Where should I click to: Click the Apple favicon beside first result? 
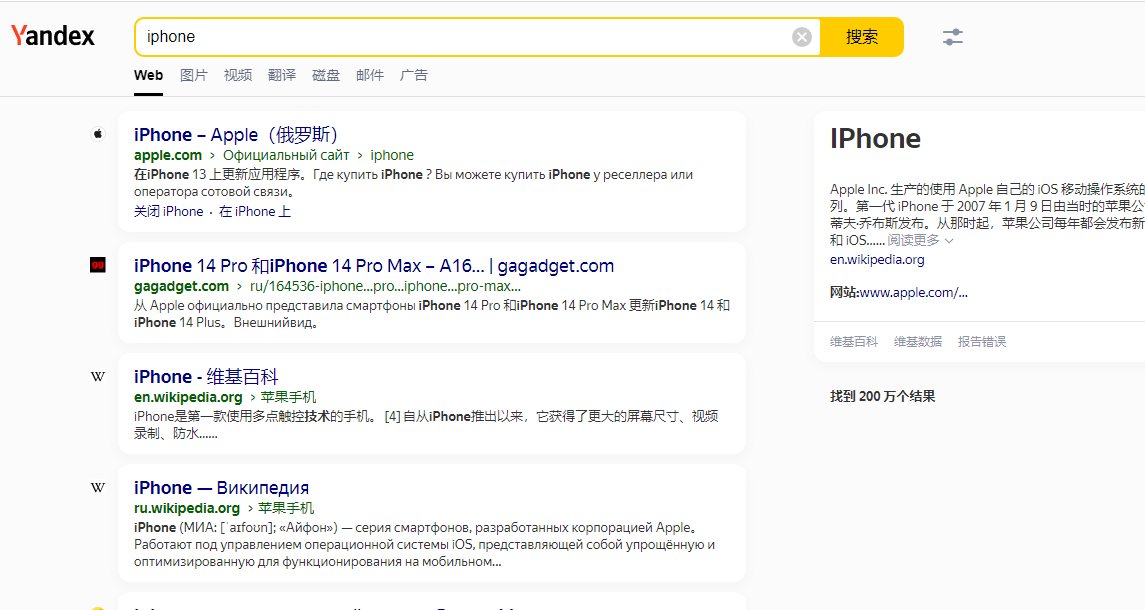click(x=98, y=134)
